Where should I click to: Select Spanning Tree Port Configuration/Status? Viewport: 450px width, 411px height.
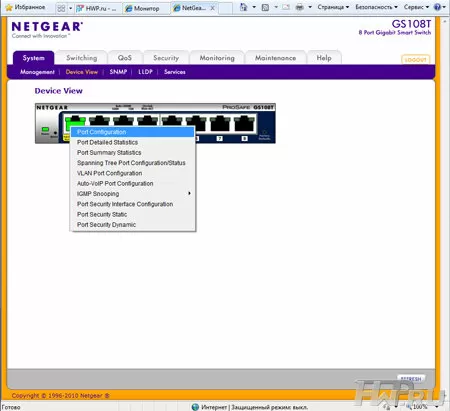(133, 163)
